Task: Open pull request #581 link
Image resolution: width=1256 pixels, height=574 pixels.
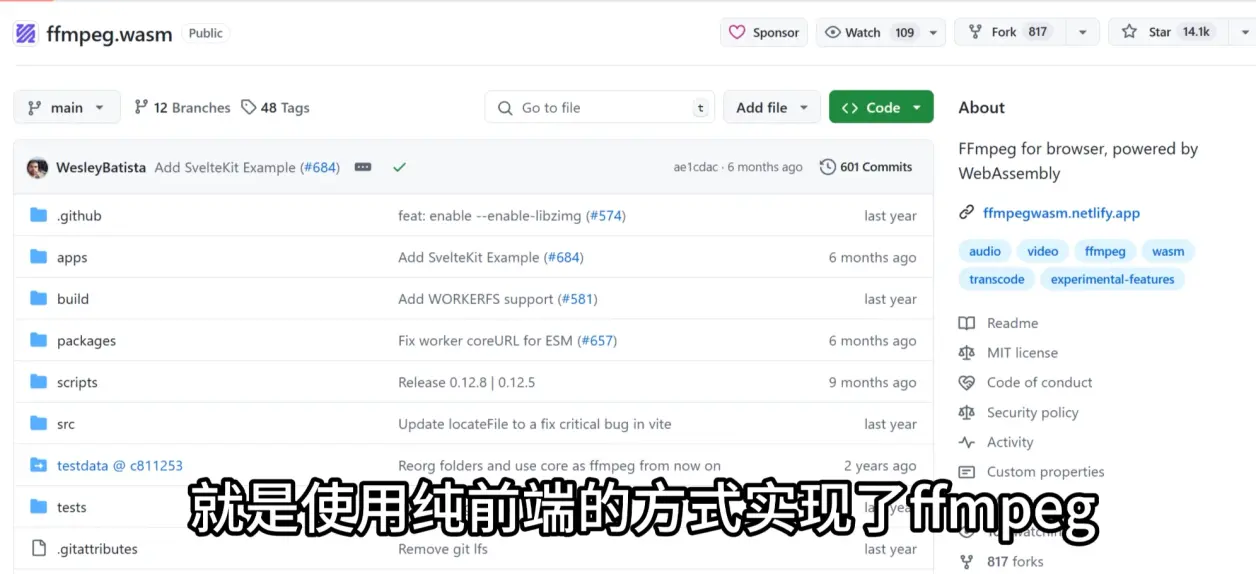Action: click(577, 299)
